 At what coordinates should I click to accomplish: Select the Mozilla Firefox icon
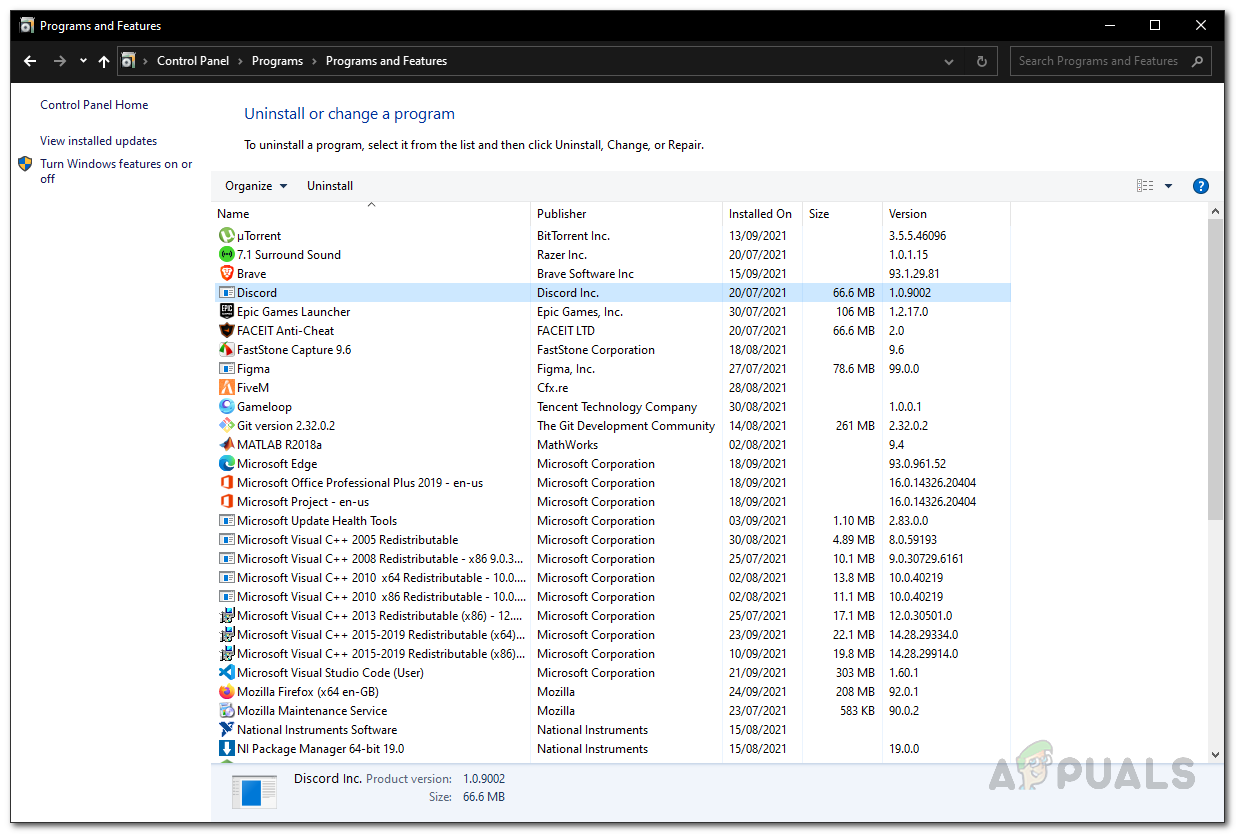(x=227, y=692)
